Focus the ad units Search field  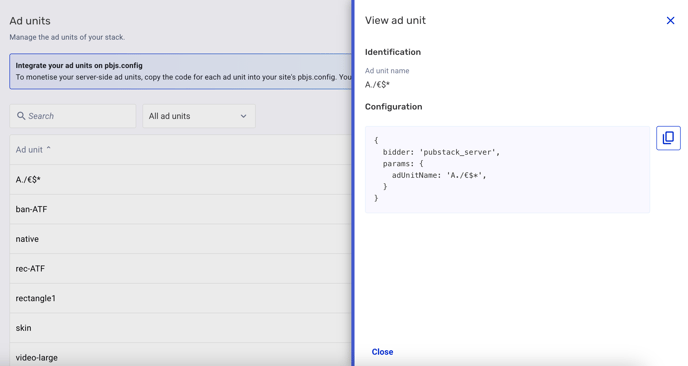coord(73,116)
